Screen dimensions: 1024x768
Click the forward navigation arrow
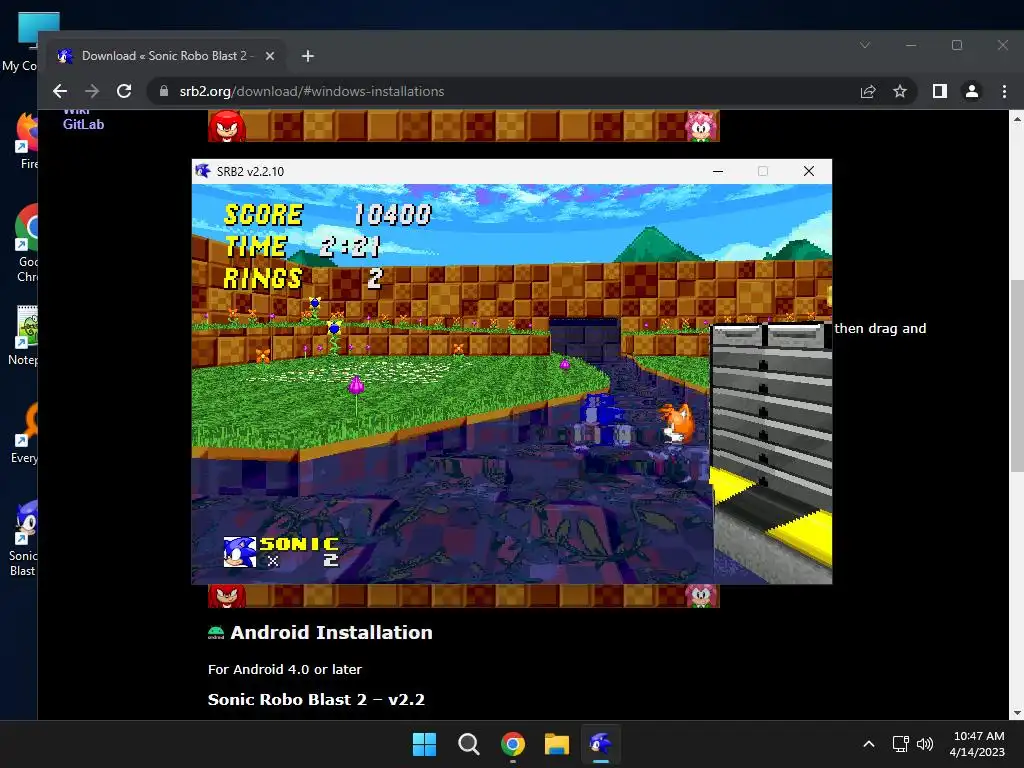[x=92, y=91]
